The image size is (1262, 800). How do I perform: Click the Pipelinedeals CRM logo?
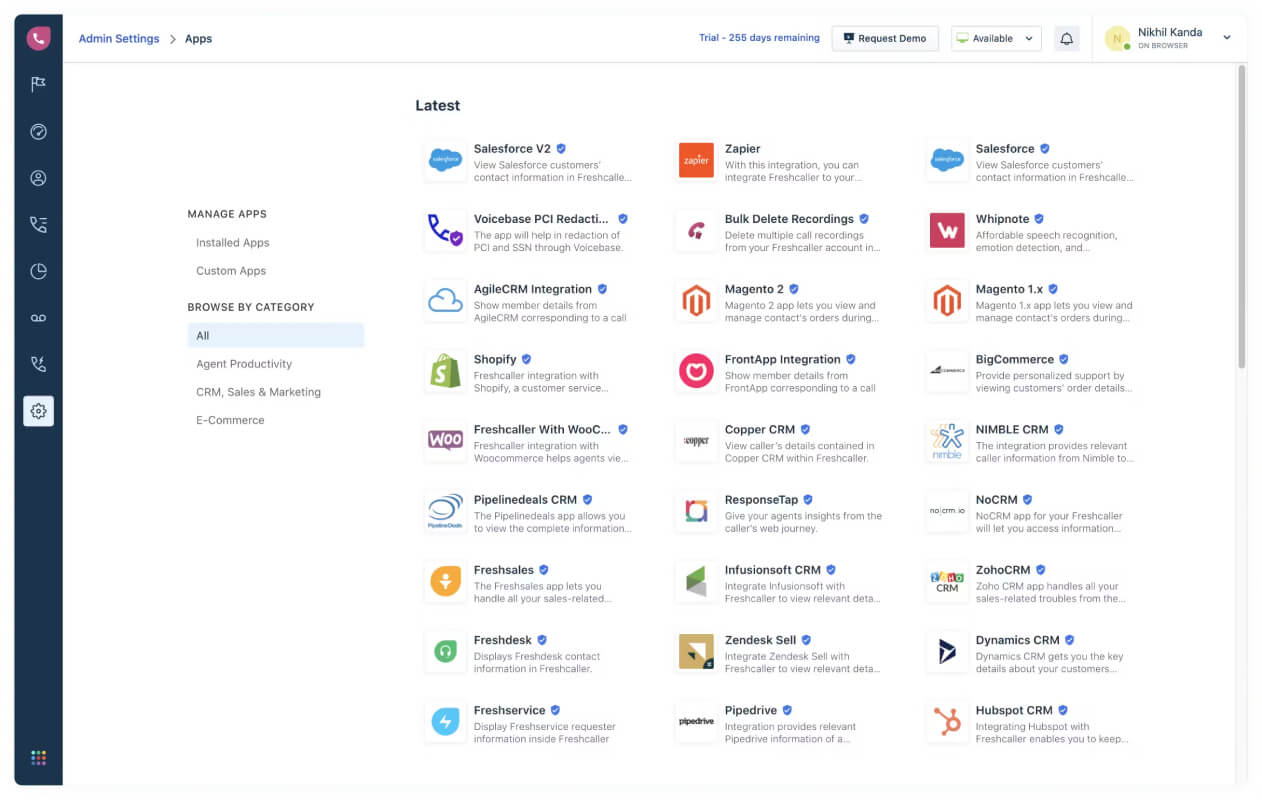[x=445, y=511]
